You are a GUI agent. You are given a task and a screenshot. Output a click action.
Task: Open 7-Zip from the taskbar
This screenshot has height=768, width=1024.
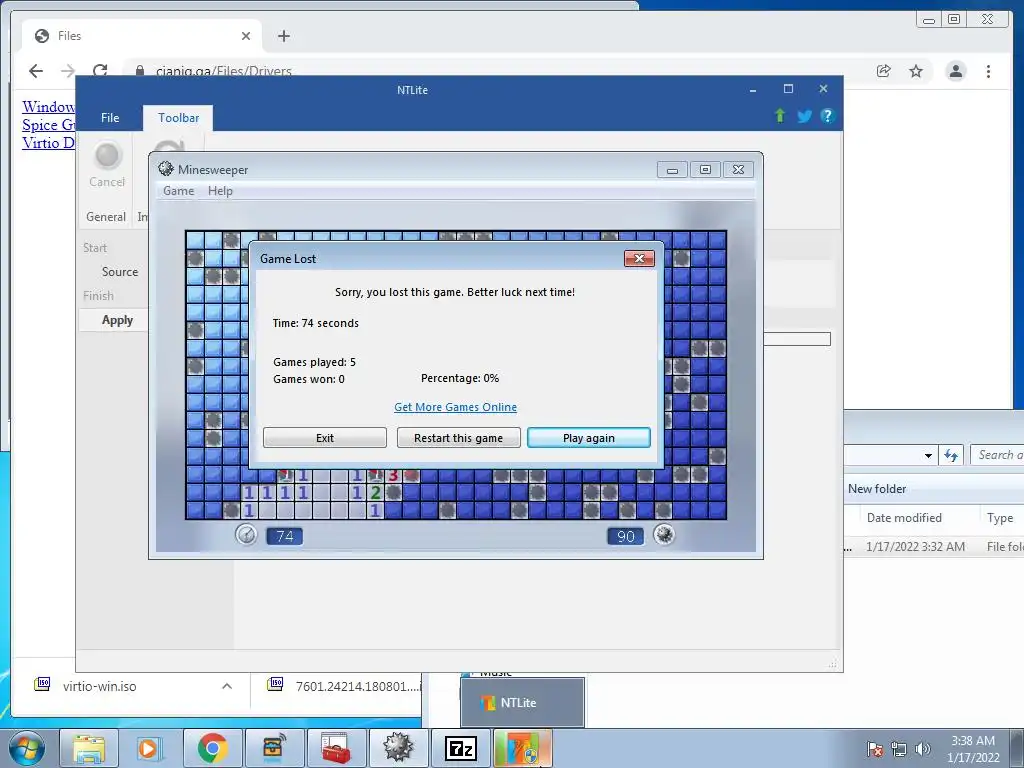[x=460, y=748]
